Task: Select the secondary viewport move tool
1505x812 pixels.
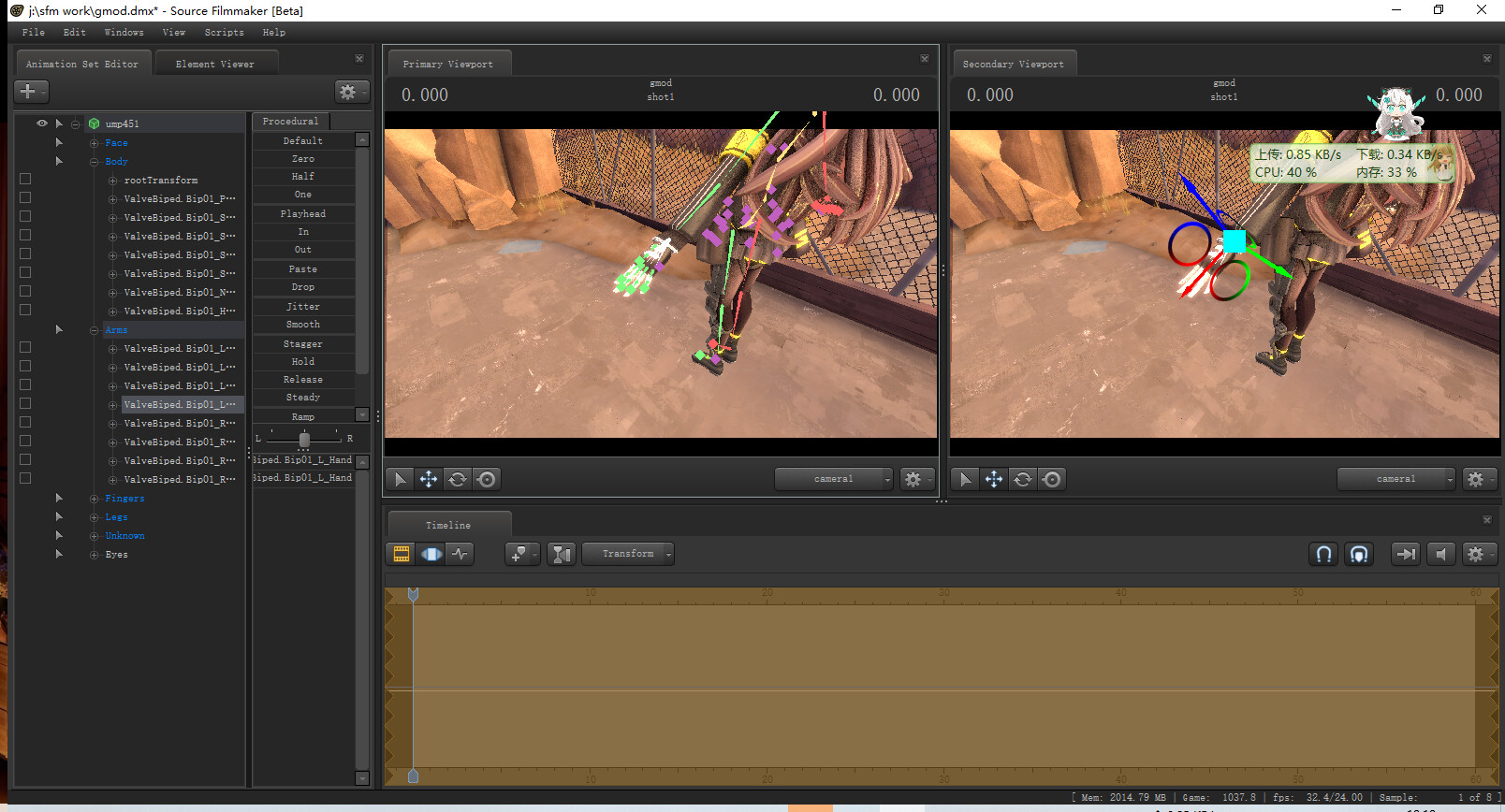Action: (x=994, y=479)
